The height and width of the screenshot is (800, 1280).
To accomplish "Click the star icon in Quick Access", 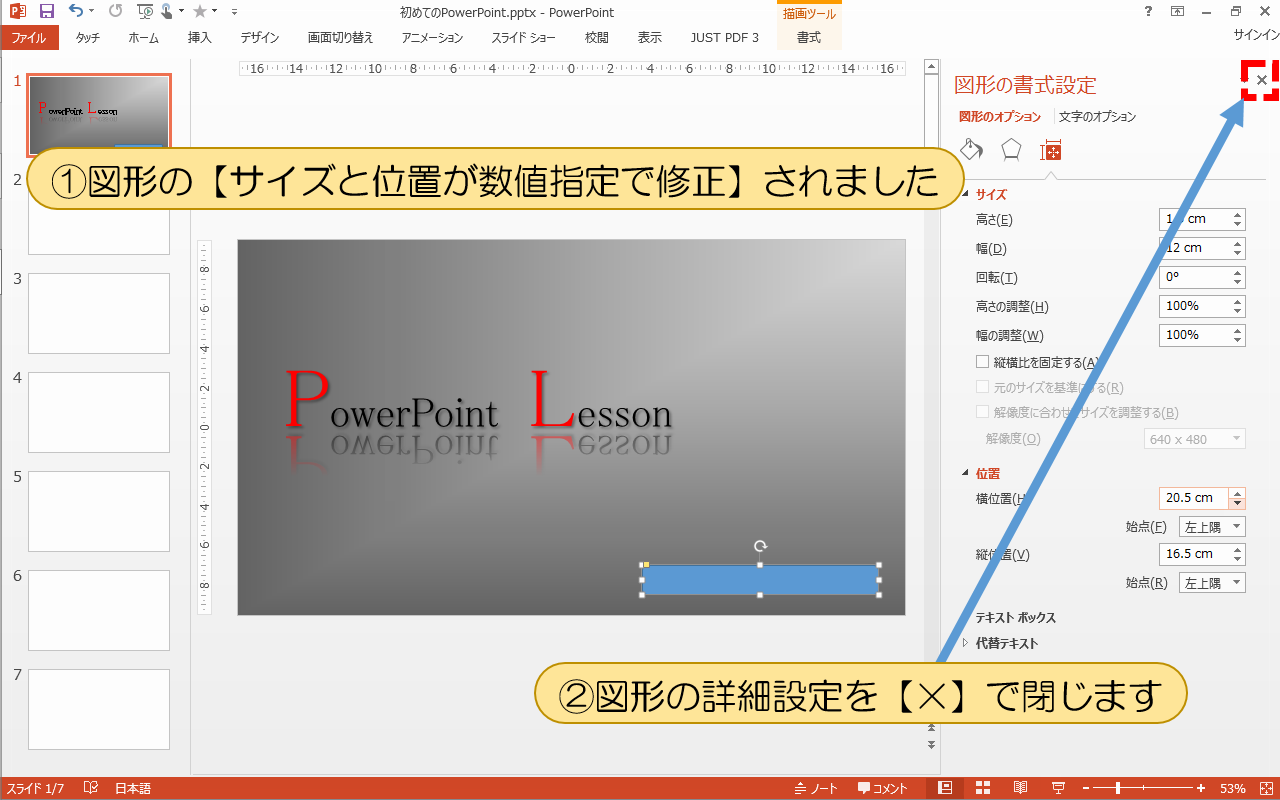I will 199,12.
